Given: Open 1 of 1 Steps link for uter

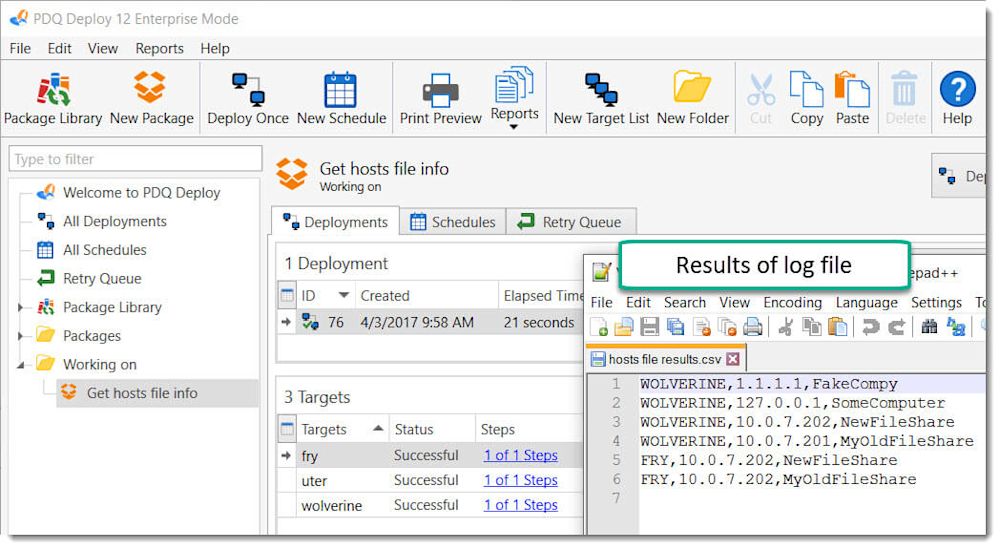Looking at the screenshot, I should point(520,480).
